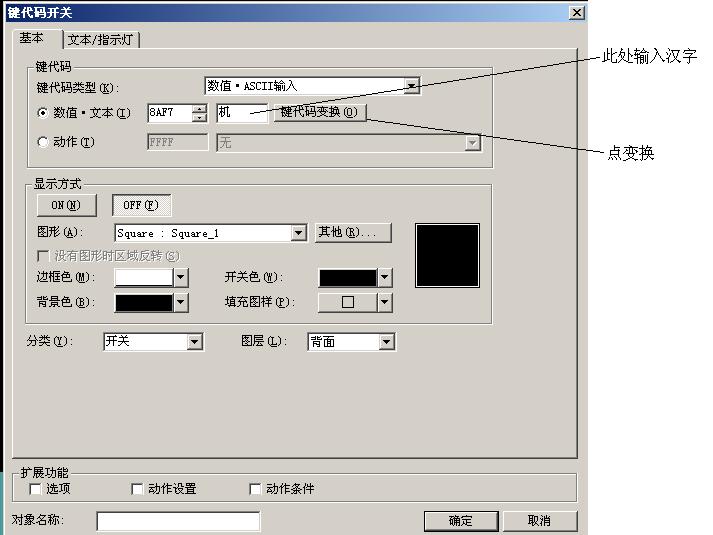713x535 pixels.
Task: Pick the 开关色 color swatch
Action: point(347,277)
